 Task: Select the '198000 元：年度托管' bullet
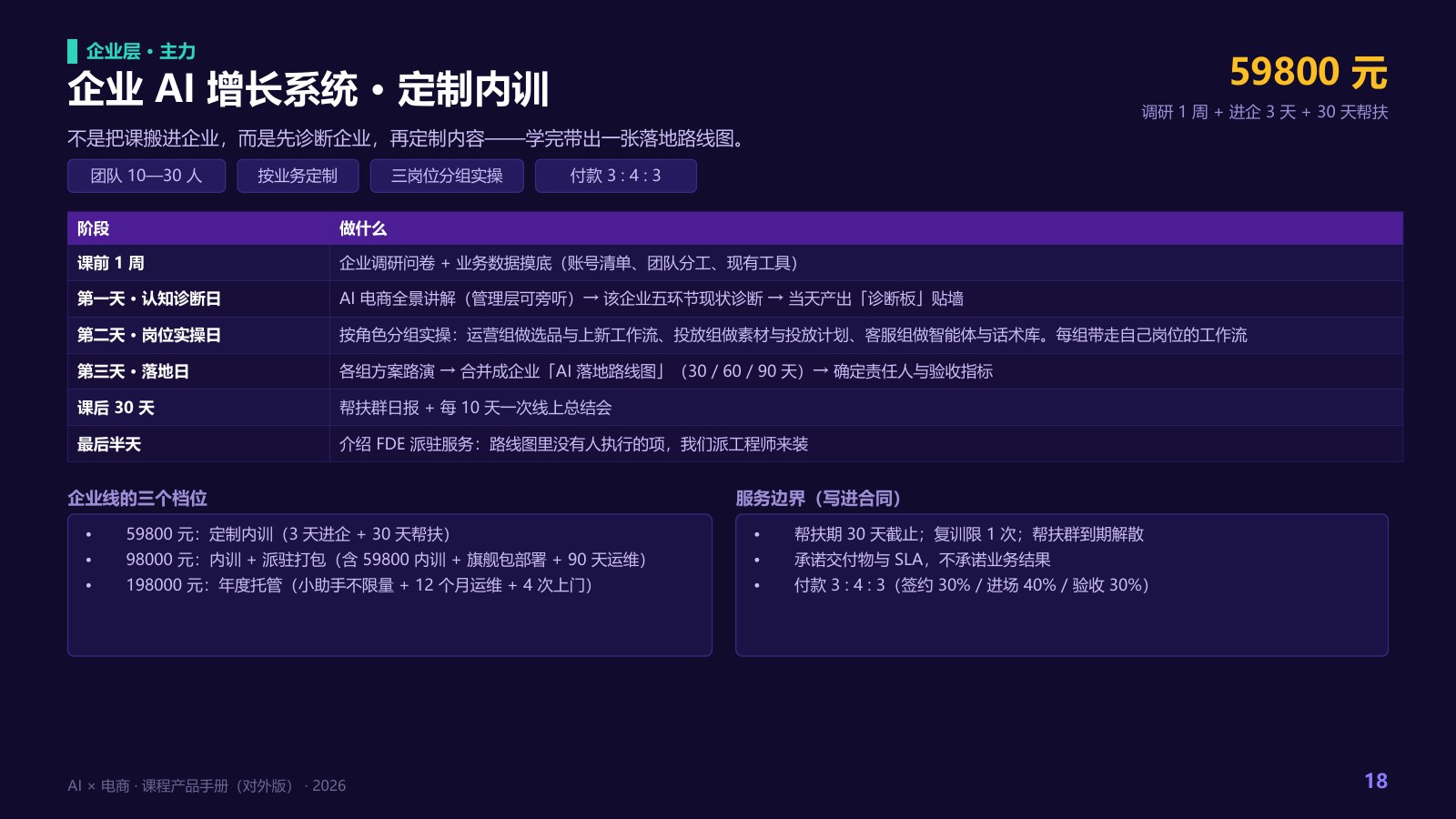[359, 585]
